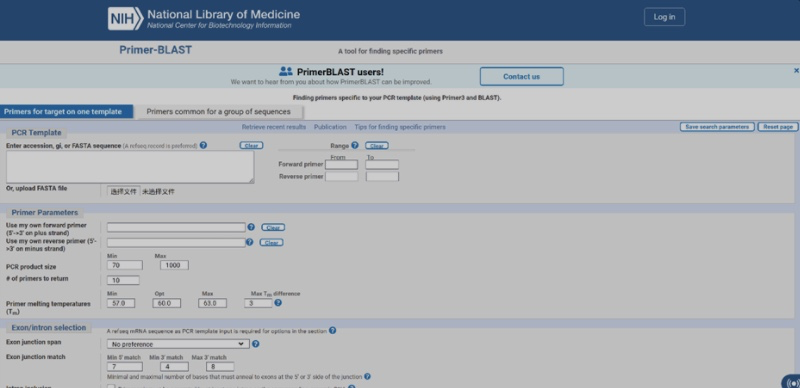Click Max Tm difference field

click(258, 303)
